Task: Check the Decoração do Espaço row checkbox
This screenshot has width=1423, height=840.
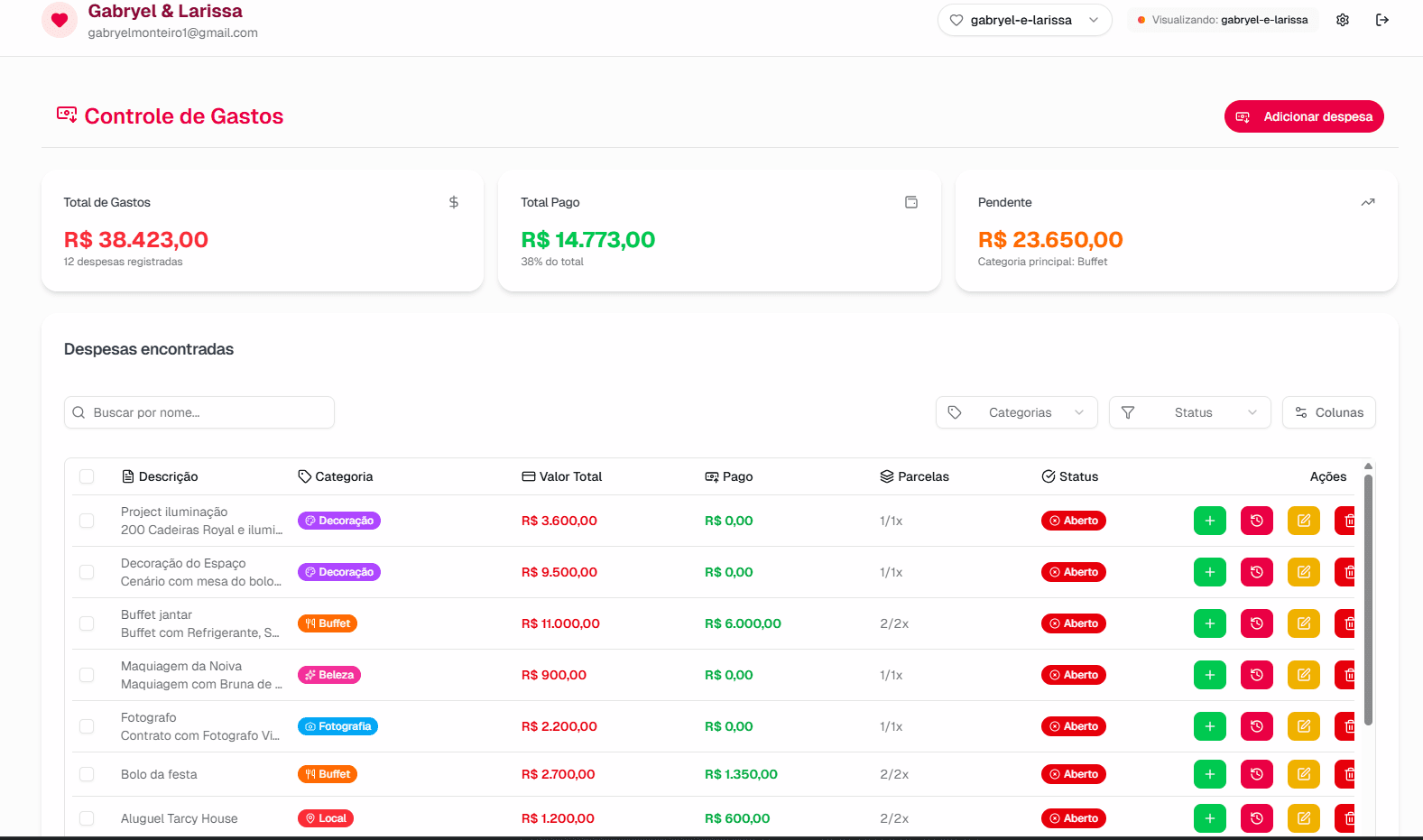Action: pos(87,572)
